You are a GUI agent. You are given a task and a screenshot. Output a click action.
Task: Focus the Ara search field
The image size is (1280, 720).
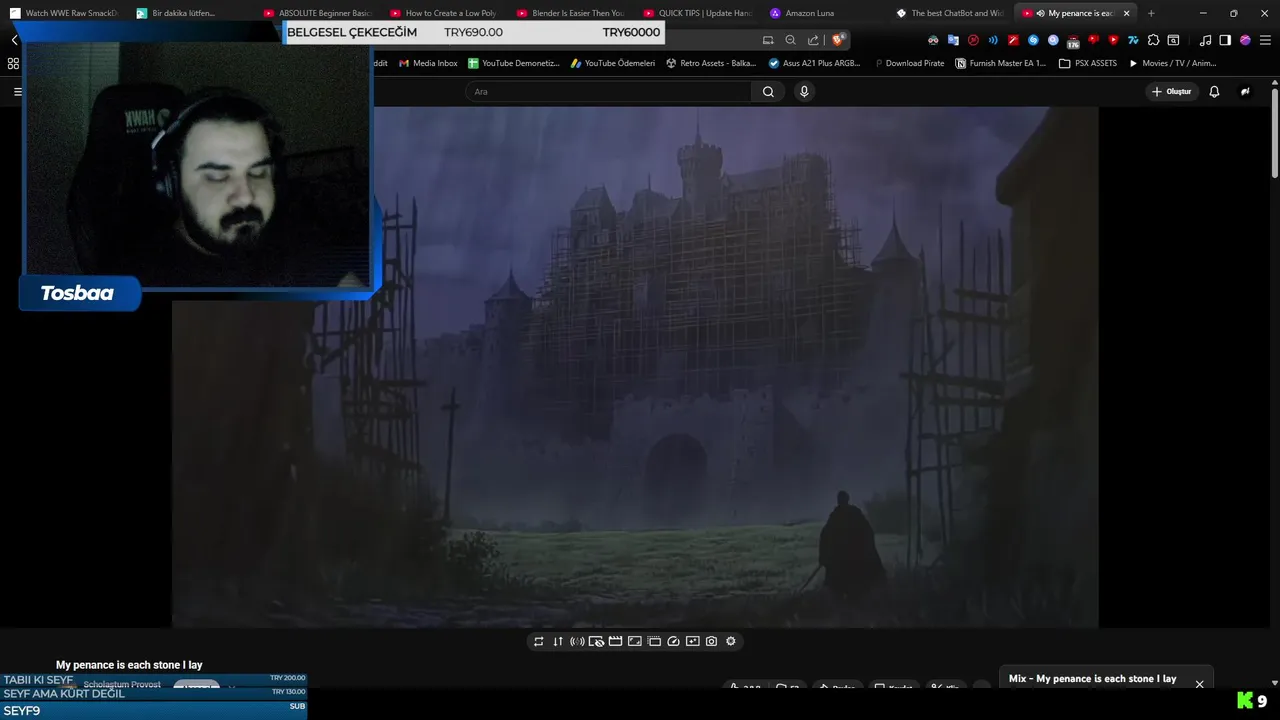(608, 92)
